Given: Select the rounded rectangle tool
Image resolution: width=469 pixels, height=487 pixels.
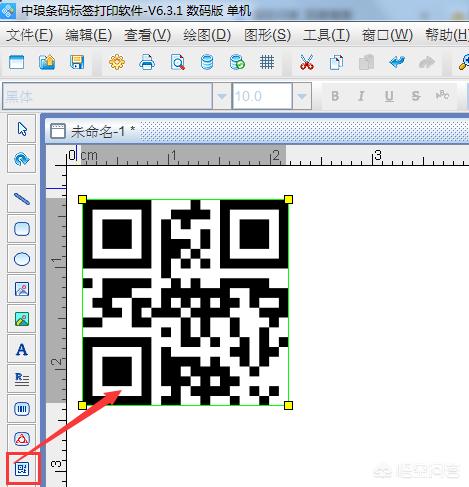Looking at the screenshot, I should [x=22, y=229].
